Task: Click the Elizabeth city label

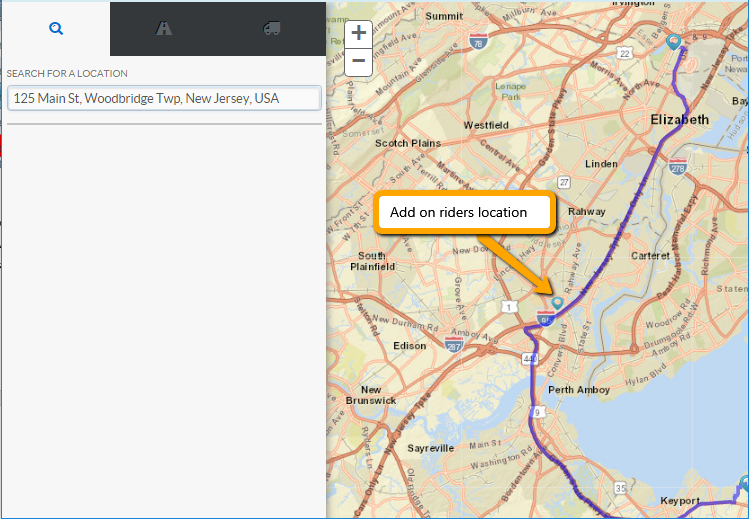Action: [x=679, y=119]
